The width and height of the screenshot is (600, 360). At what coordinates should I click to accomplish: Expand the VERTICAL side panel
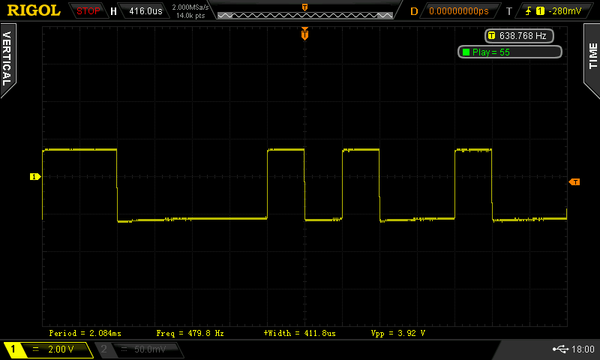tap(8, 60)
